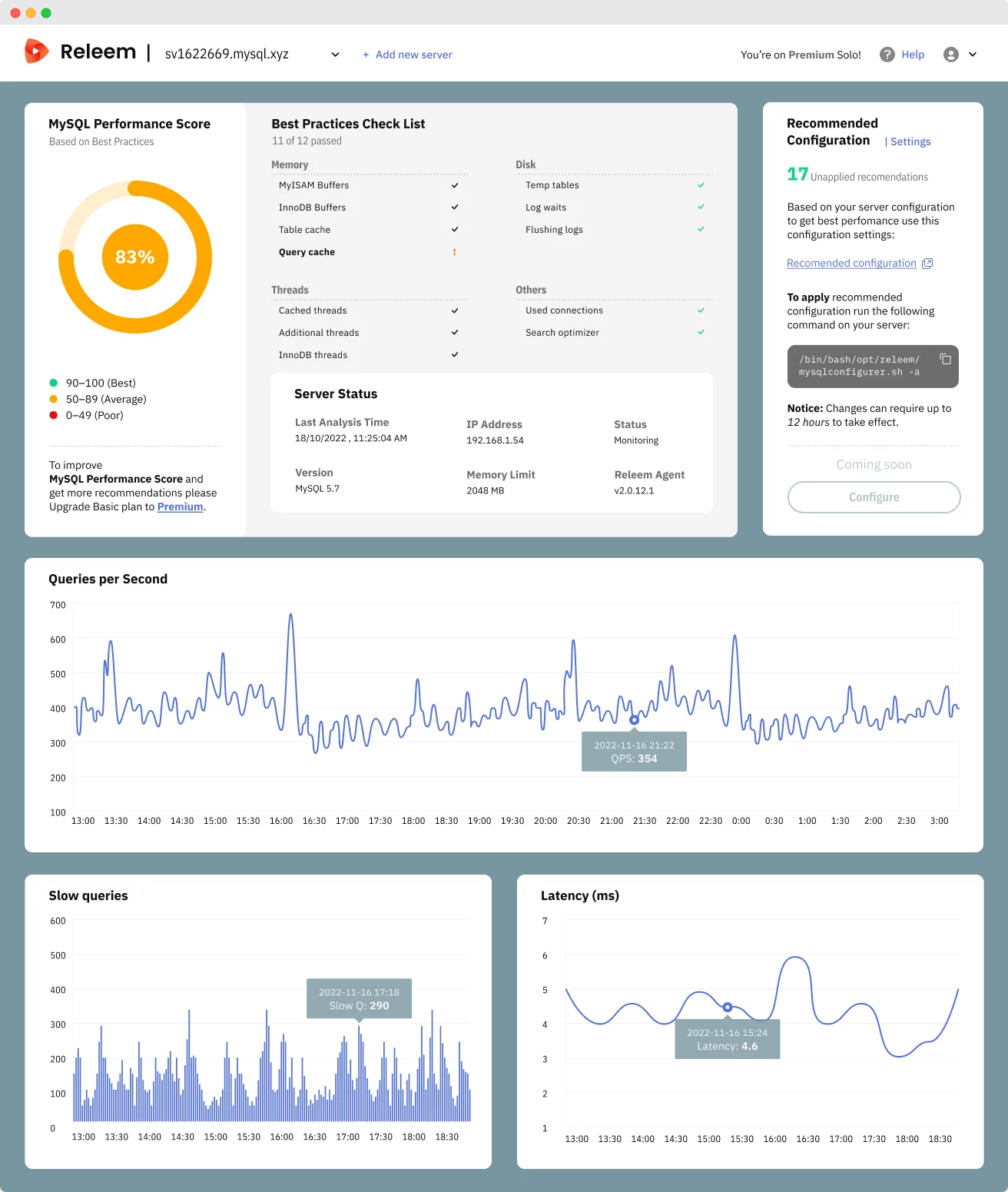Click the red 0–49 (Poor) legend dot
This screenshot has width=1008, height=1192.
[54, 415]
